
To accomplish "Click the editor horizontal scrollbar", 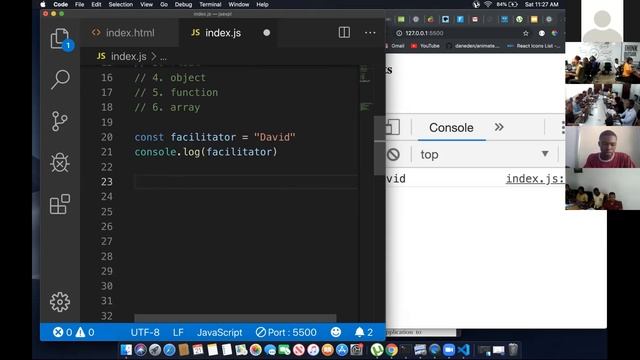I will point(235,318).
